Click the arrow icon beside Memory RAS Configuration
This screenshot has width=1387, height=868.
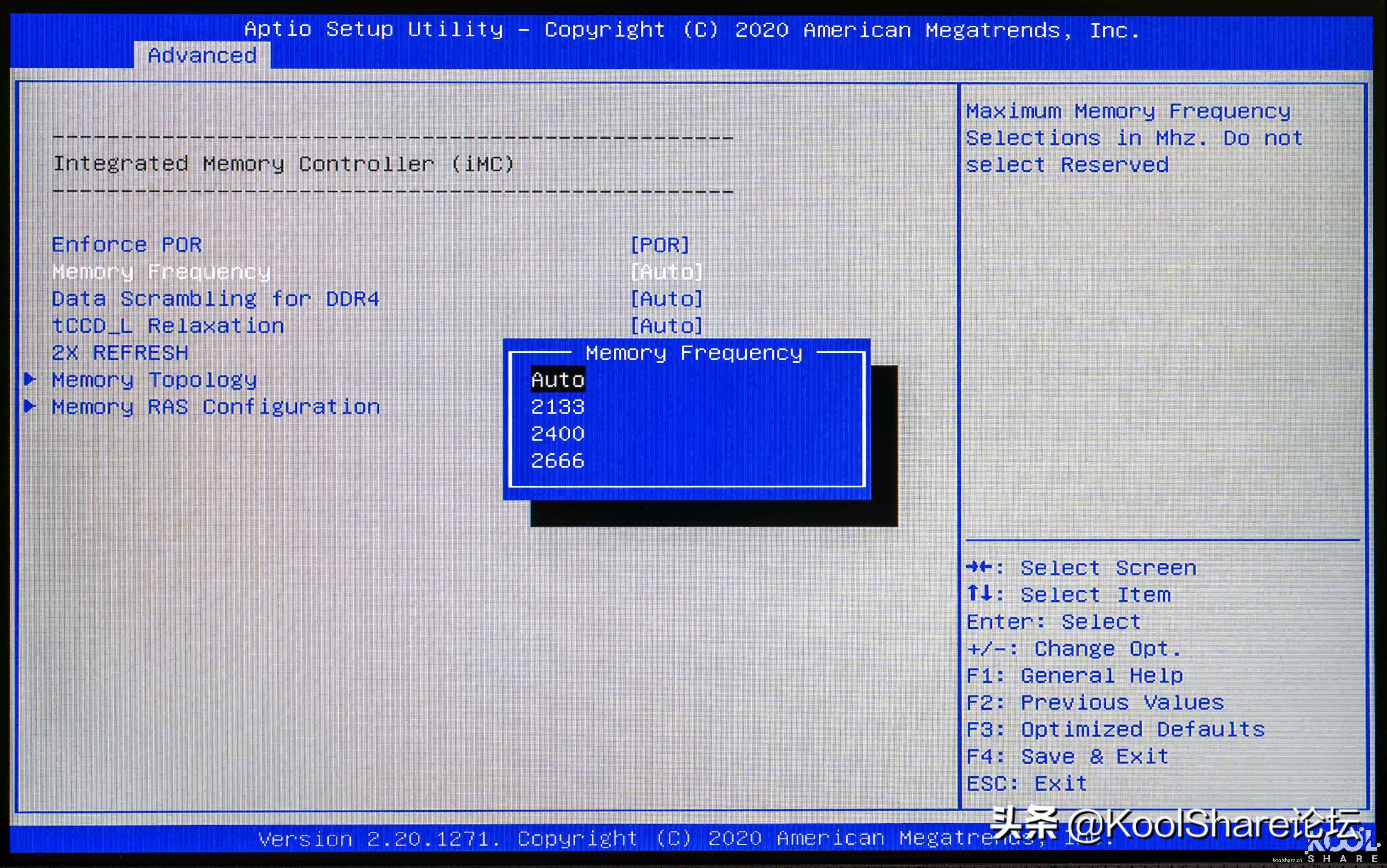point(30,406)
